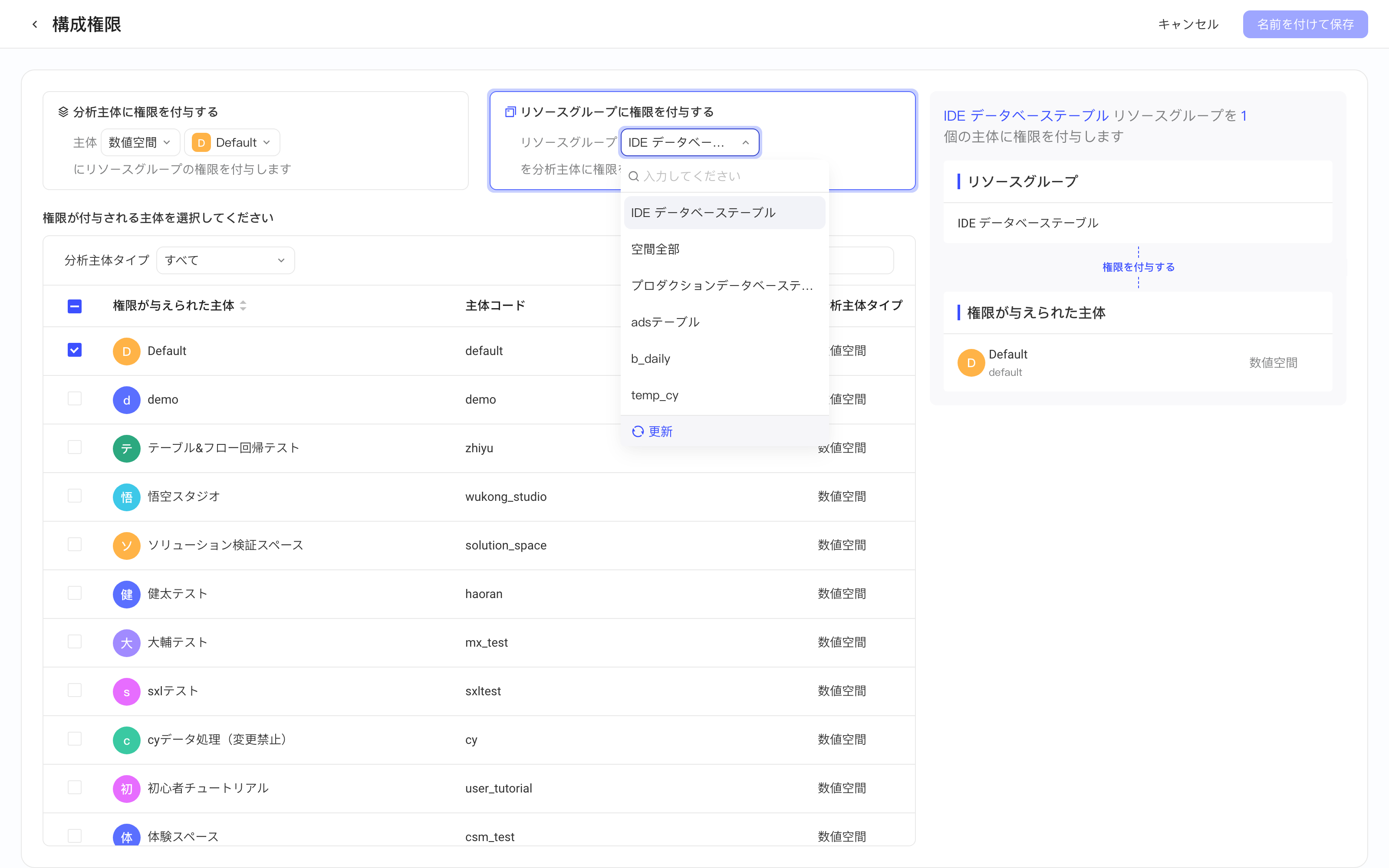Click the キャンセル button
Viewport: 1389px width, 868px height.
tap(1188, 24)
